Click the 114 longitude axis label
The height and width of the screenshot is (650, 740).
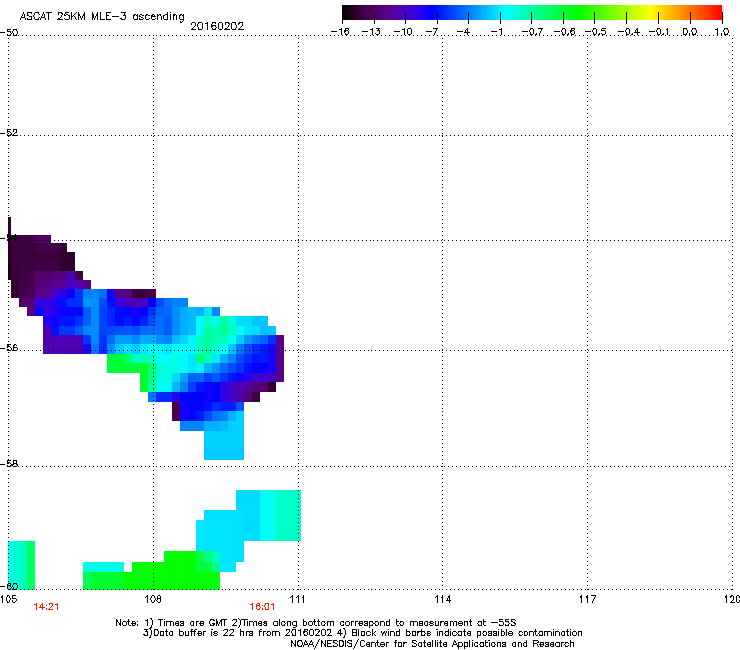click(443, 599)
